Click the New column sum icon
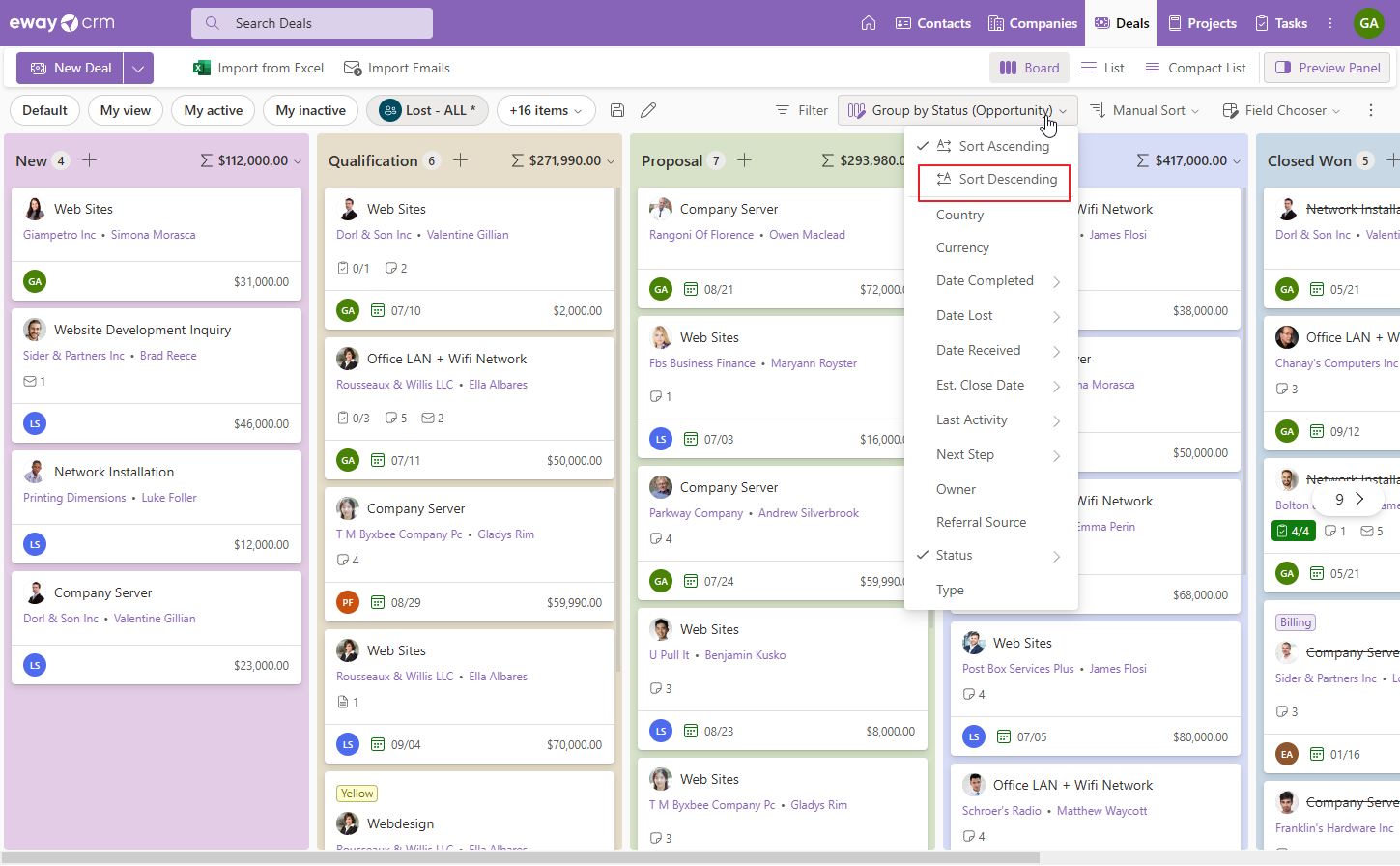This screenshot has width=1400, height=866. (x=207, y=160)
